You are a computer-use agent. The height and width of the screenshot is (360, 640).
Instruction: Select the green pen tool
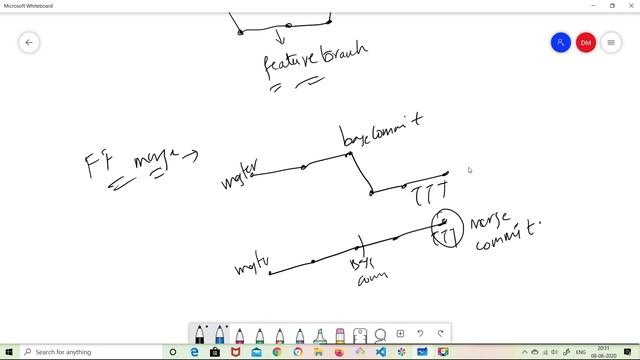pos(260,336)
